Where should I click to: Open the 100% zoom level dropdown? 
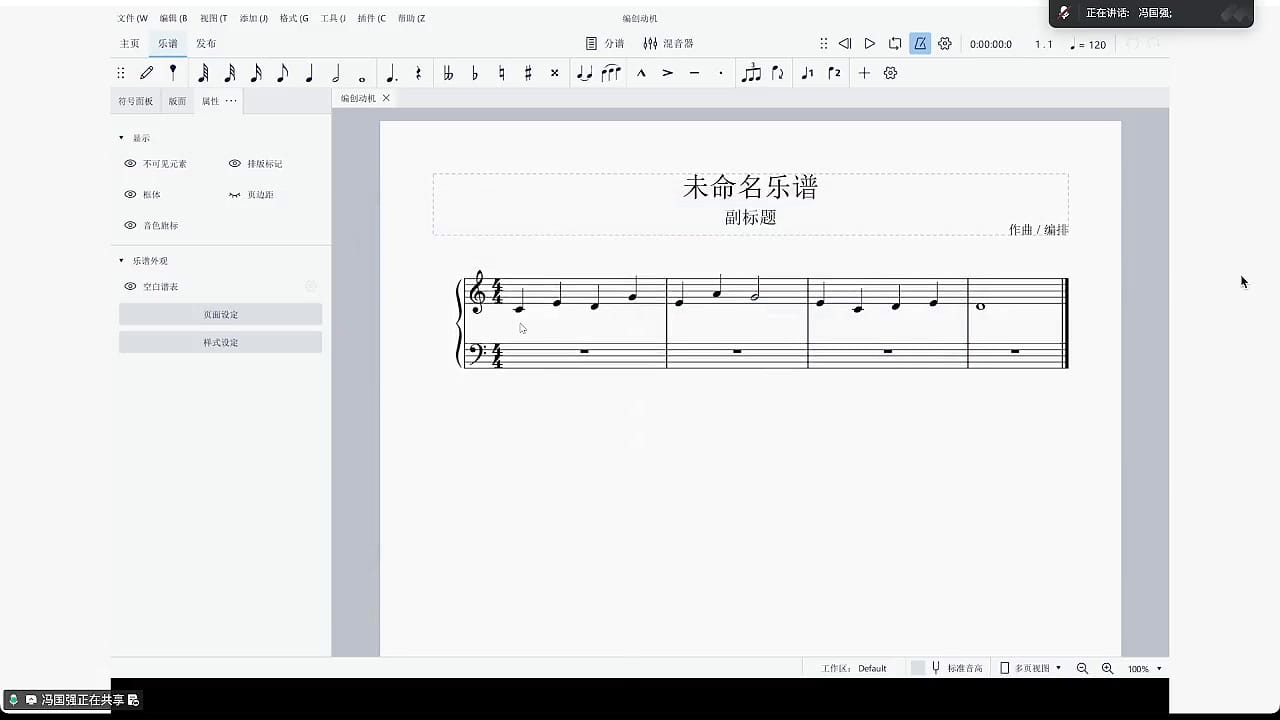click(1145, 668)
